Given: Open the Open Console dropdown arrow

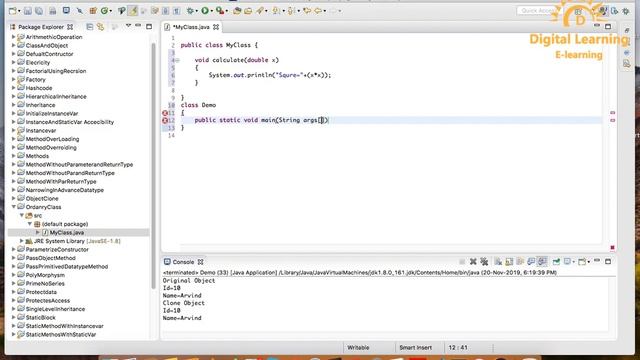Looking at the screenshot, I should click(x=588, y=262).
